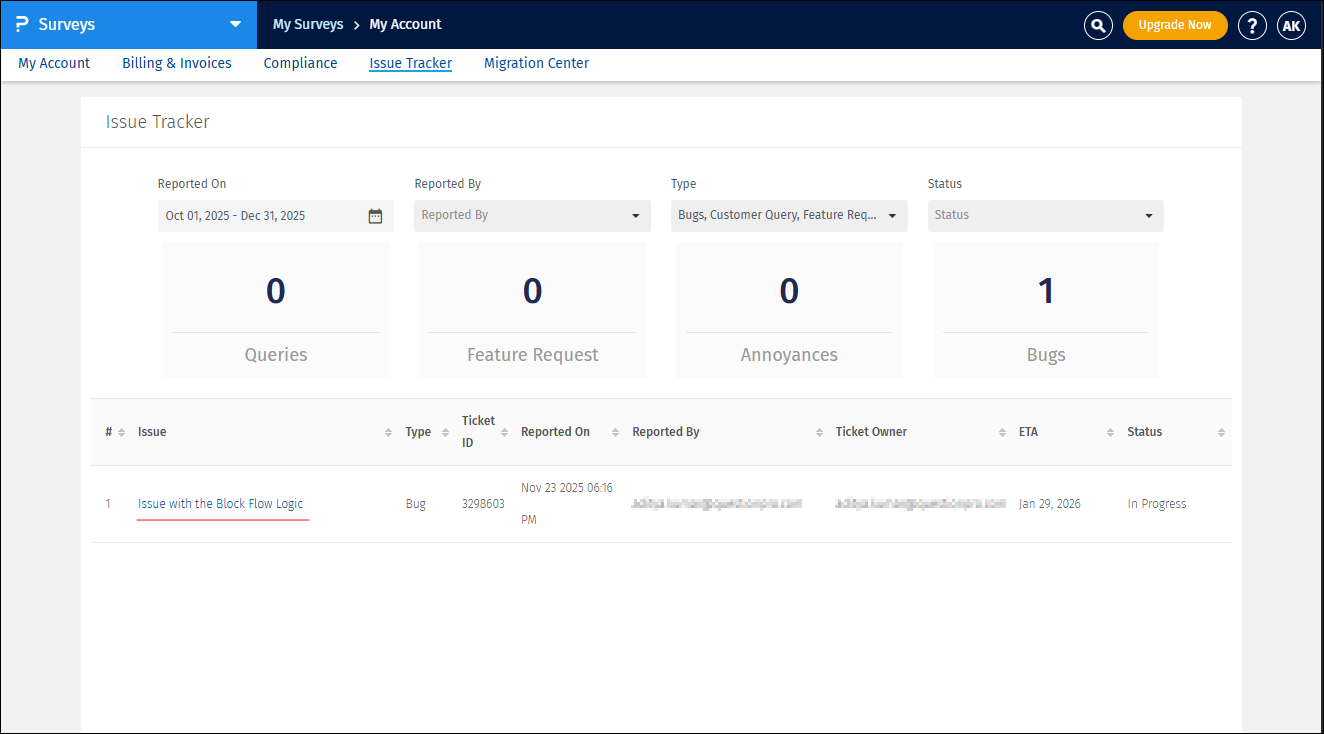1324x734 pixels.
Task: Expand the Surveys product dropdown
Action: tap(235, 24)
